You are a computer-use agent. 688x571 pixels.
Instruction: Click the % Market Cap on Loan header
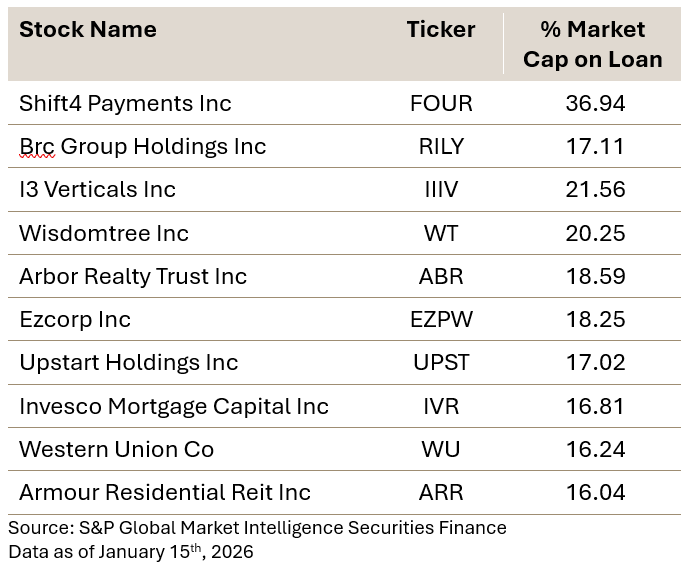click(x=592, y=44)
